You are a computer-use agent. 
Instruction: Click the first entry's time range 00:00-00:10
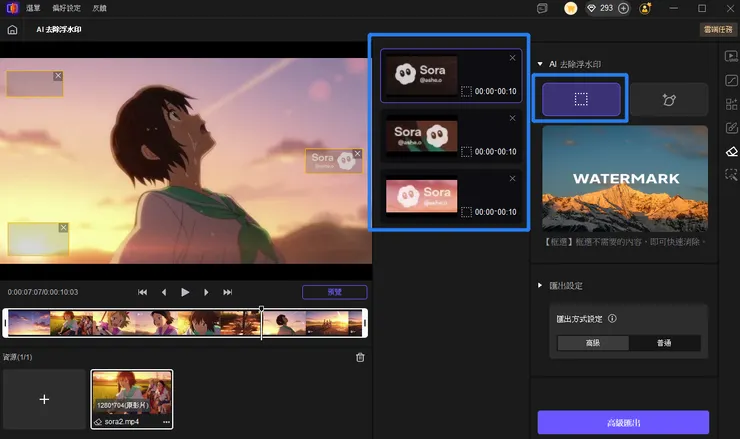coord(496,91)
